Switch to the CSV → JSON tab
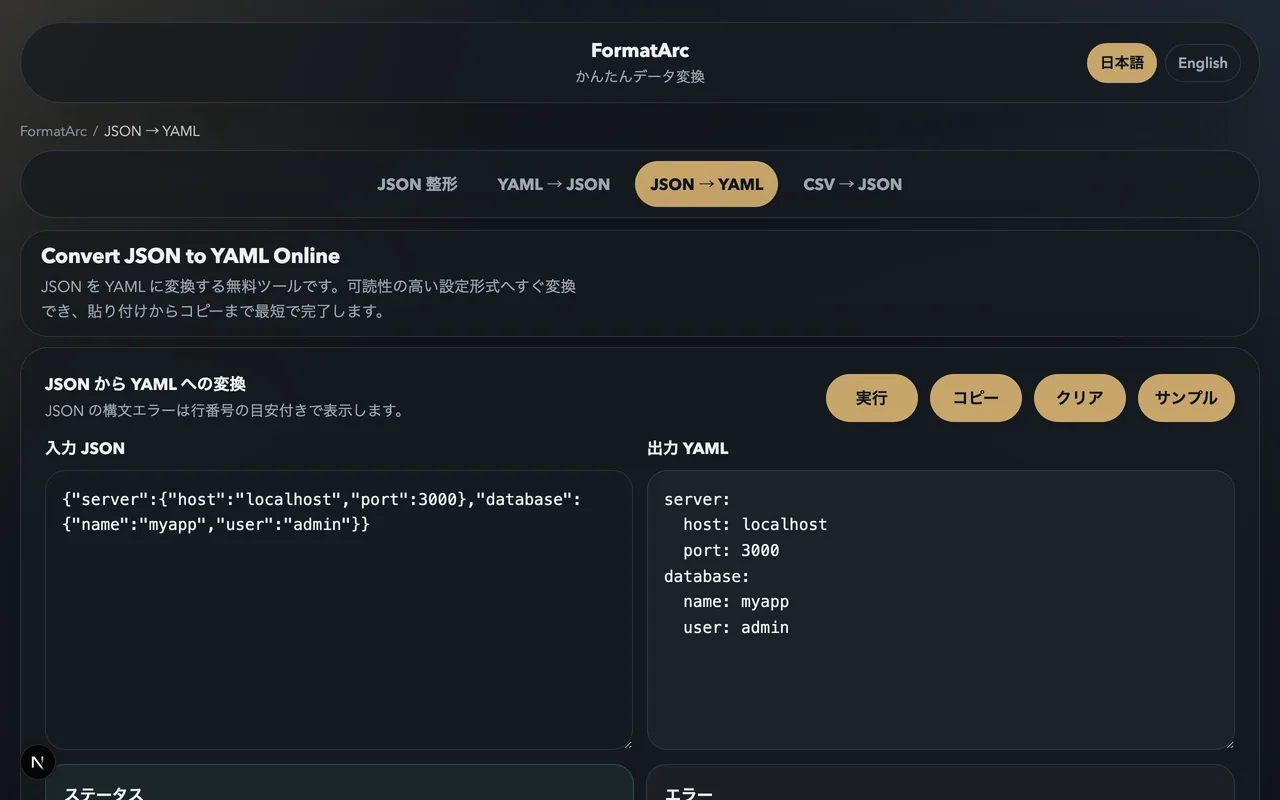This screenshot has height=800, width=1280. (852, 184)
